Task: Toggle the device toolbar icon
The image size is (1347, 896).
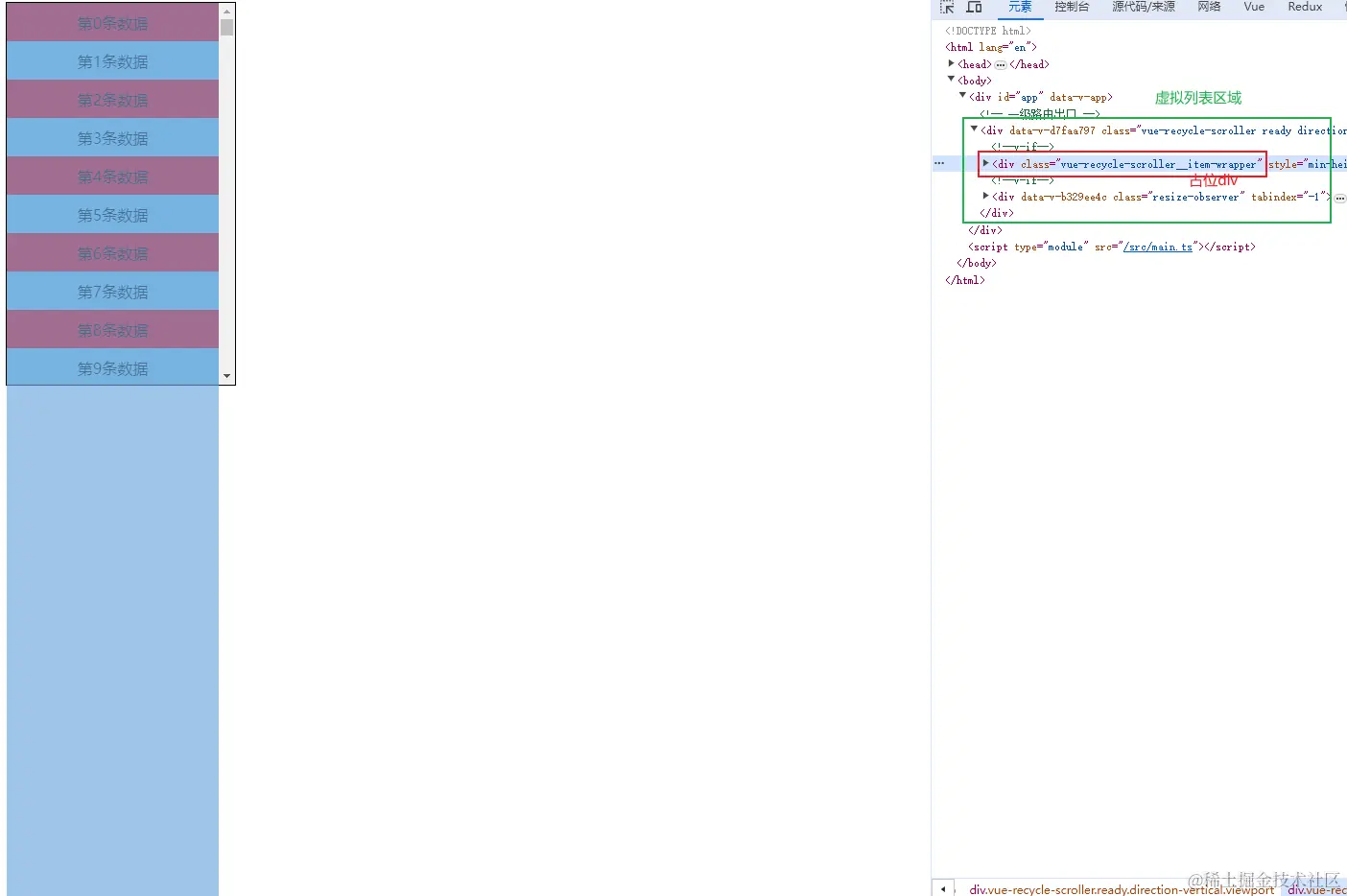Action: 974,7
